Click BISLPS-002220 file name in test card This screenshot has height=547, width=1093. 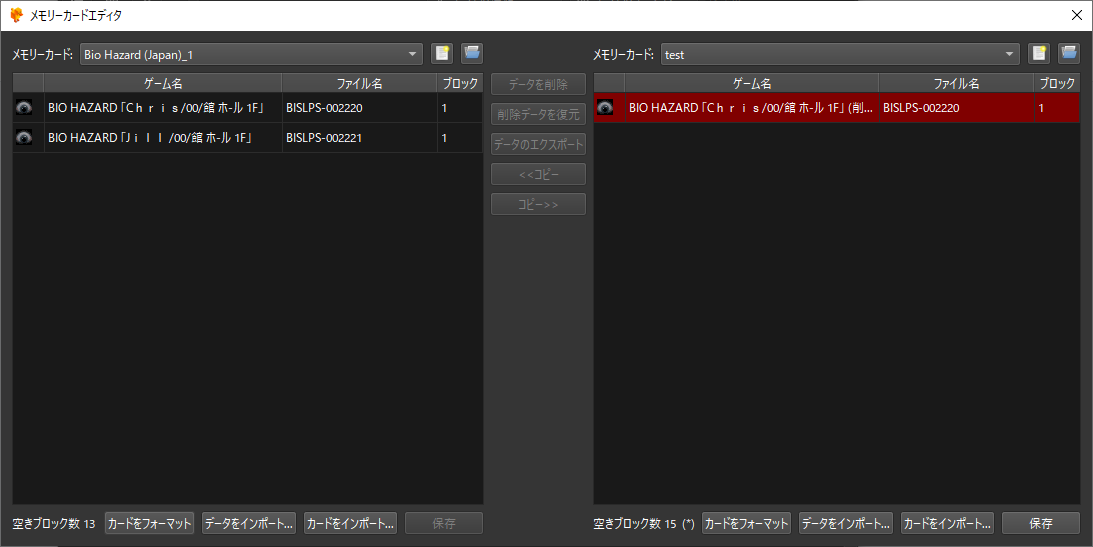point(956,108)
